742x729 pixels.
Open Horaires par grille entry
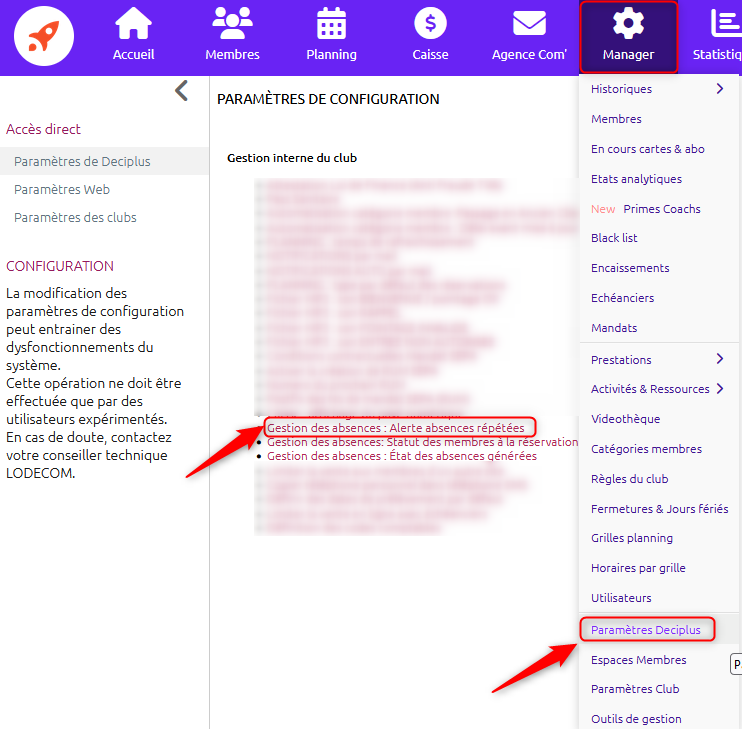coord(638,568)
